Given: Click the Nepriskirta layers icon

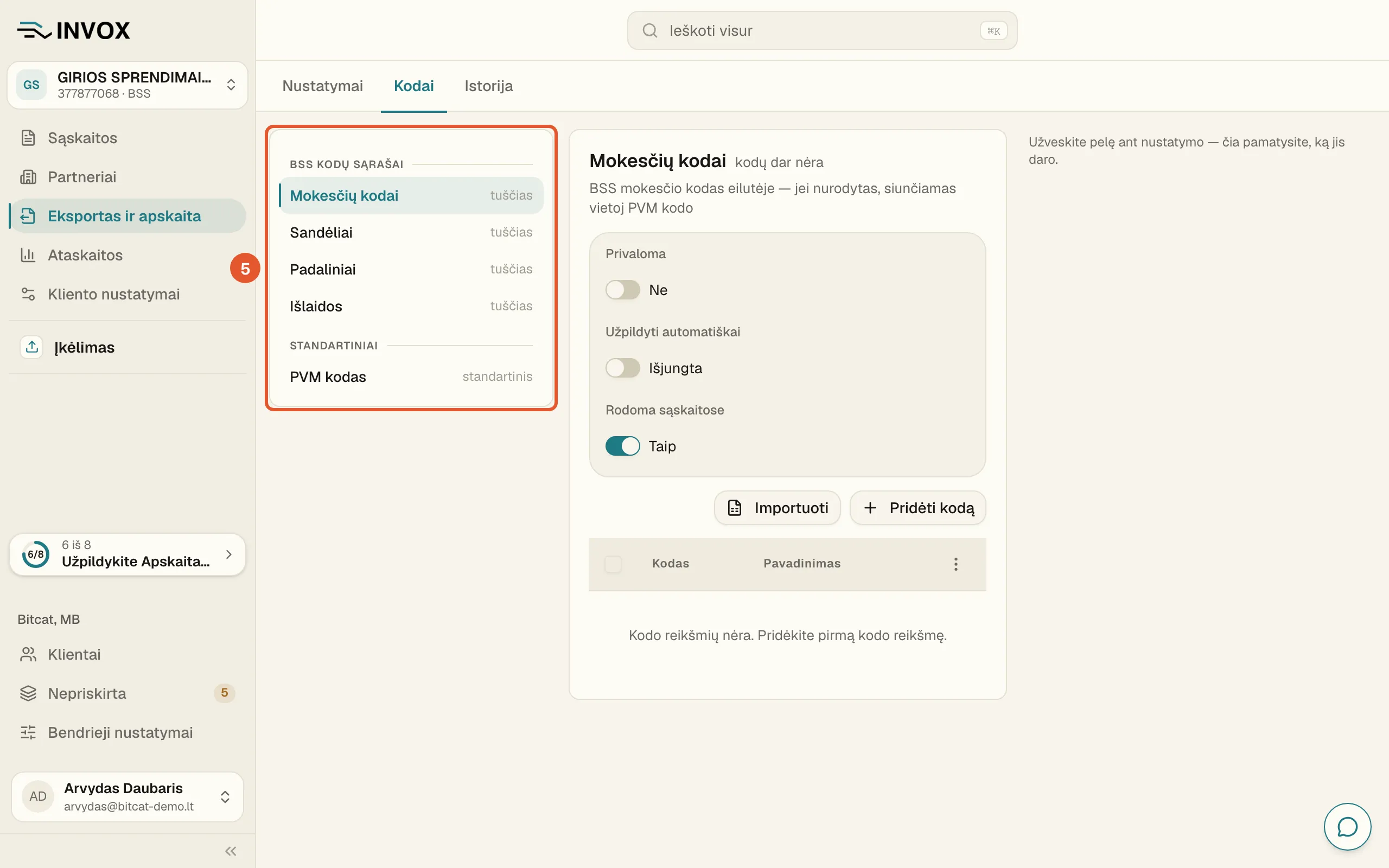Looking at the screenshot, I should click(x=28, y=693).
